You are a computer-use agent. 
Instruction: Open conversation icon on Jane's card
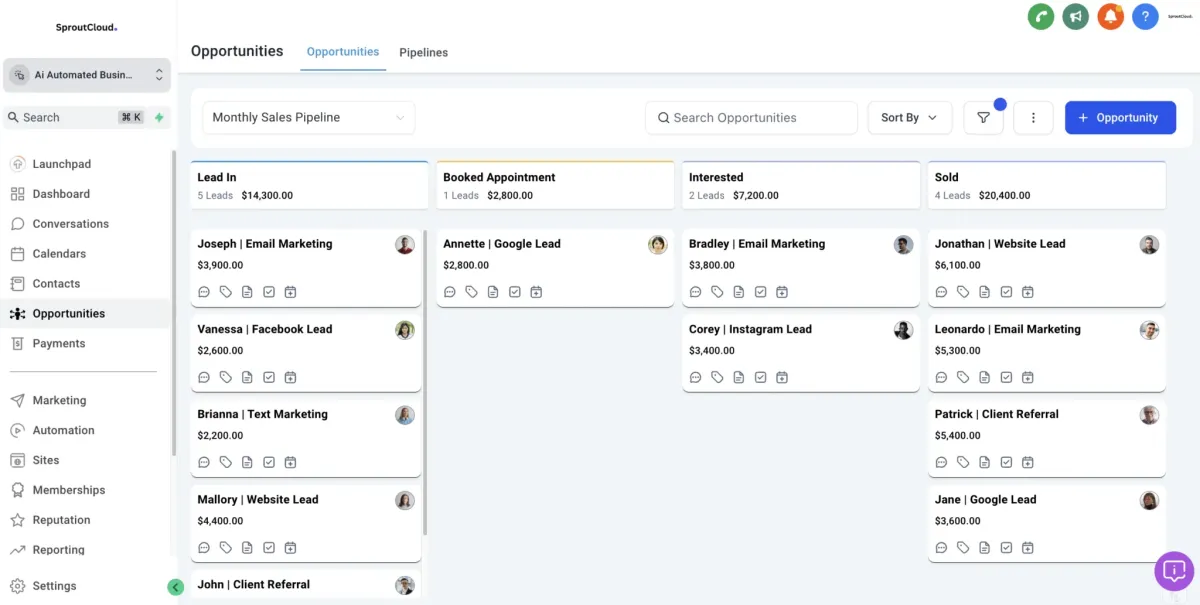coord(941,548)
